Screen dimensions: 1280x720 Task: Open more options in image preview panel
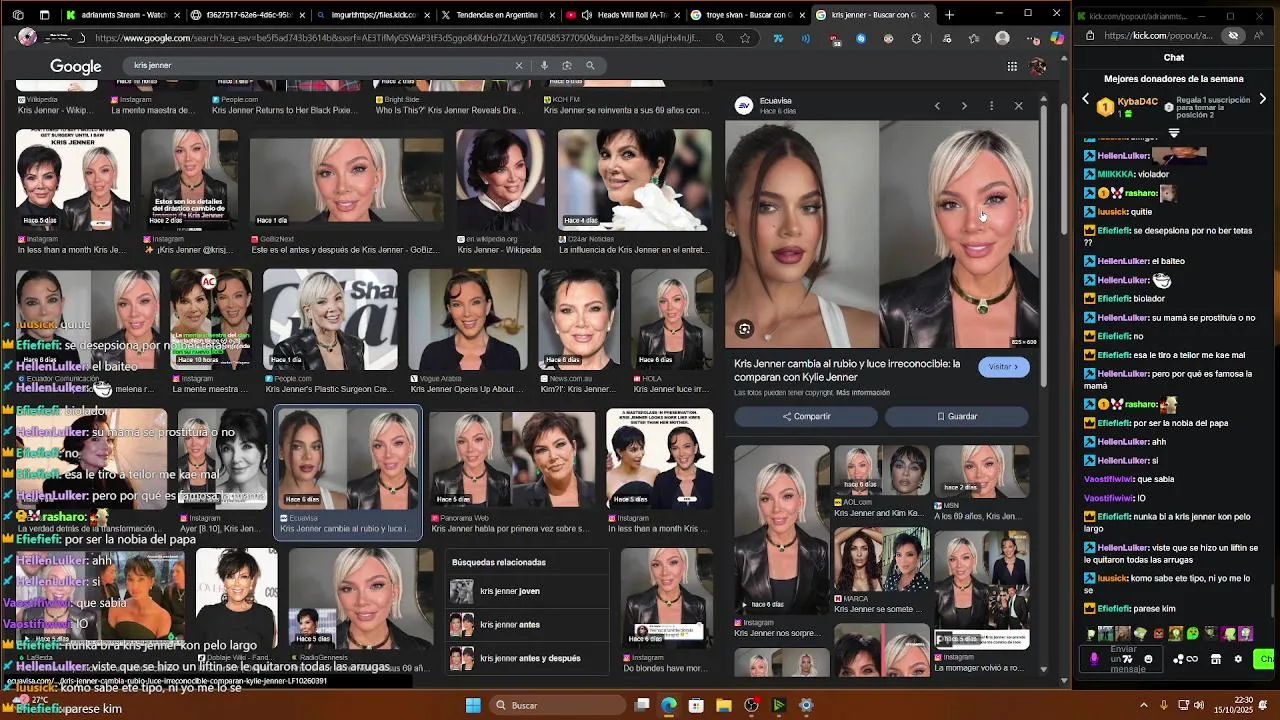coord(991,106)
